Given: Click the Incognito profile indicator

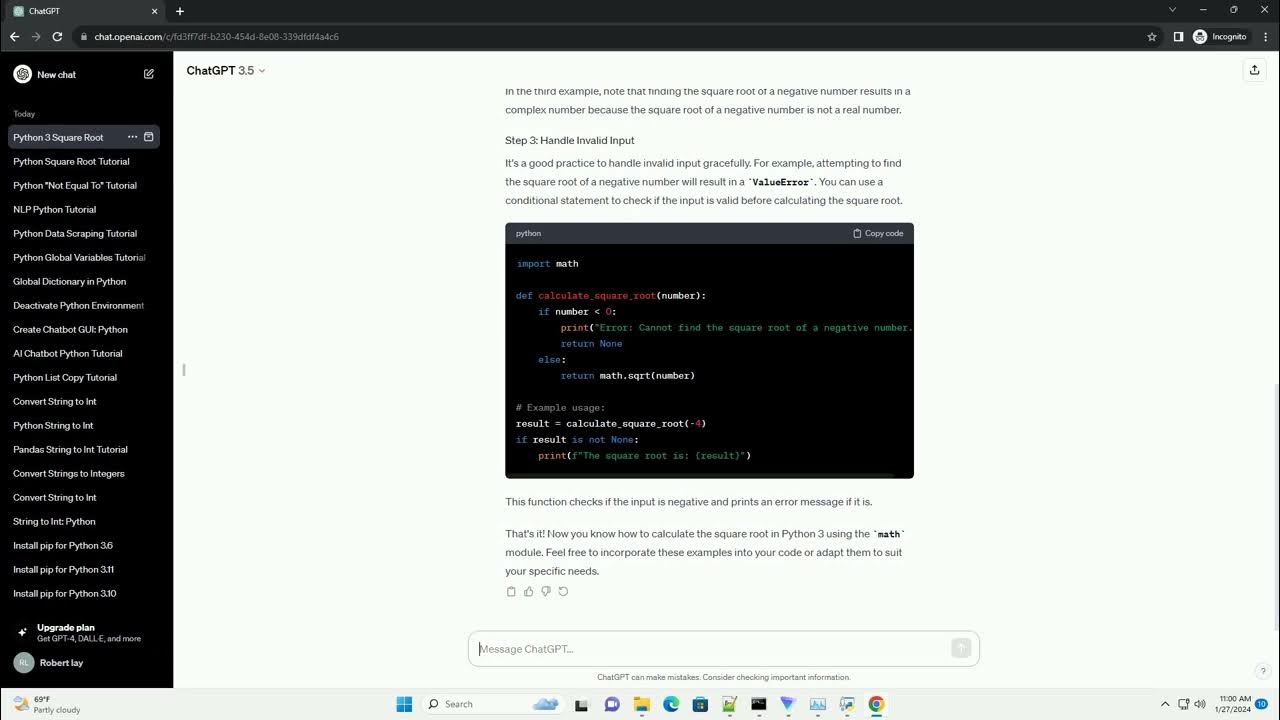Looking at the screenshot, I should [x=1220, y=36].
